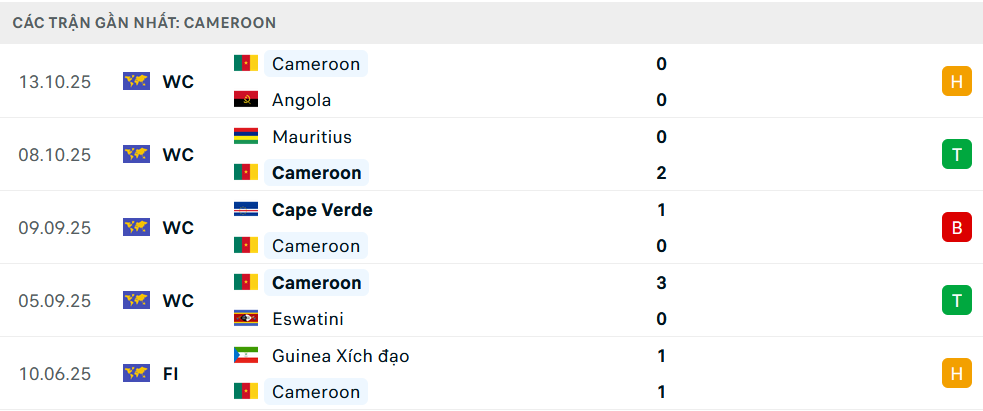Click the Equatorial Guinea flag icon
This screenshot has width=983, height=411.
click(x=245, y=356)
